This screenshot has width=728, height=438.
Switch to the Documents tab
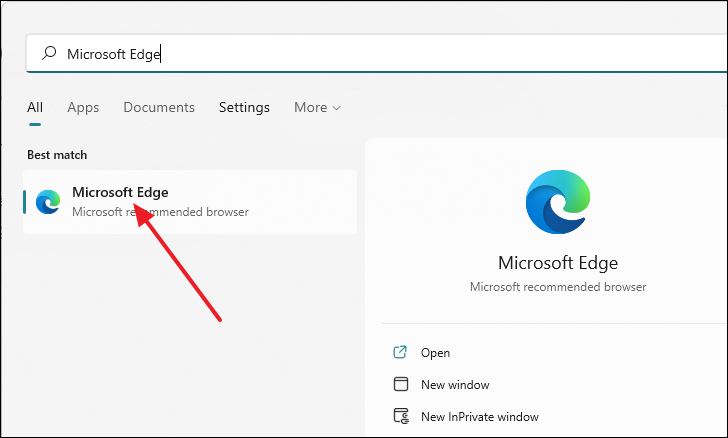click(159, 107)
